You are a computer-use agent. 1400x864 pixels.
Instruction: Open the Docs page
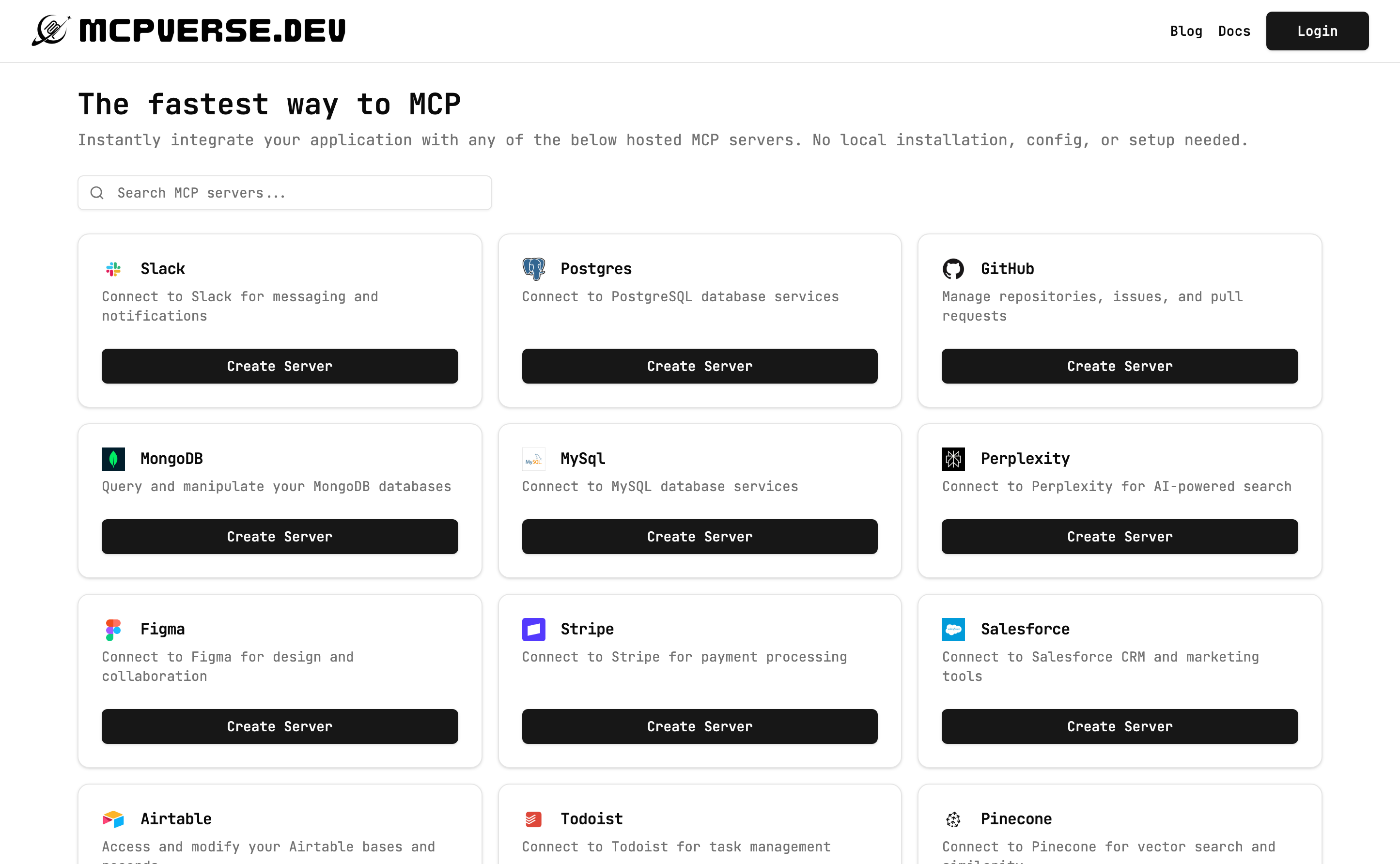[1234, 31]
